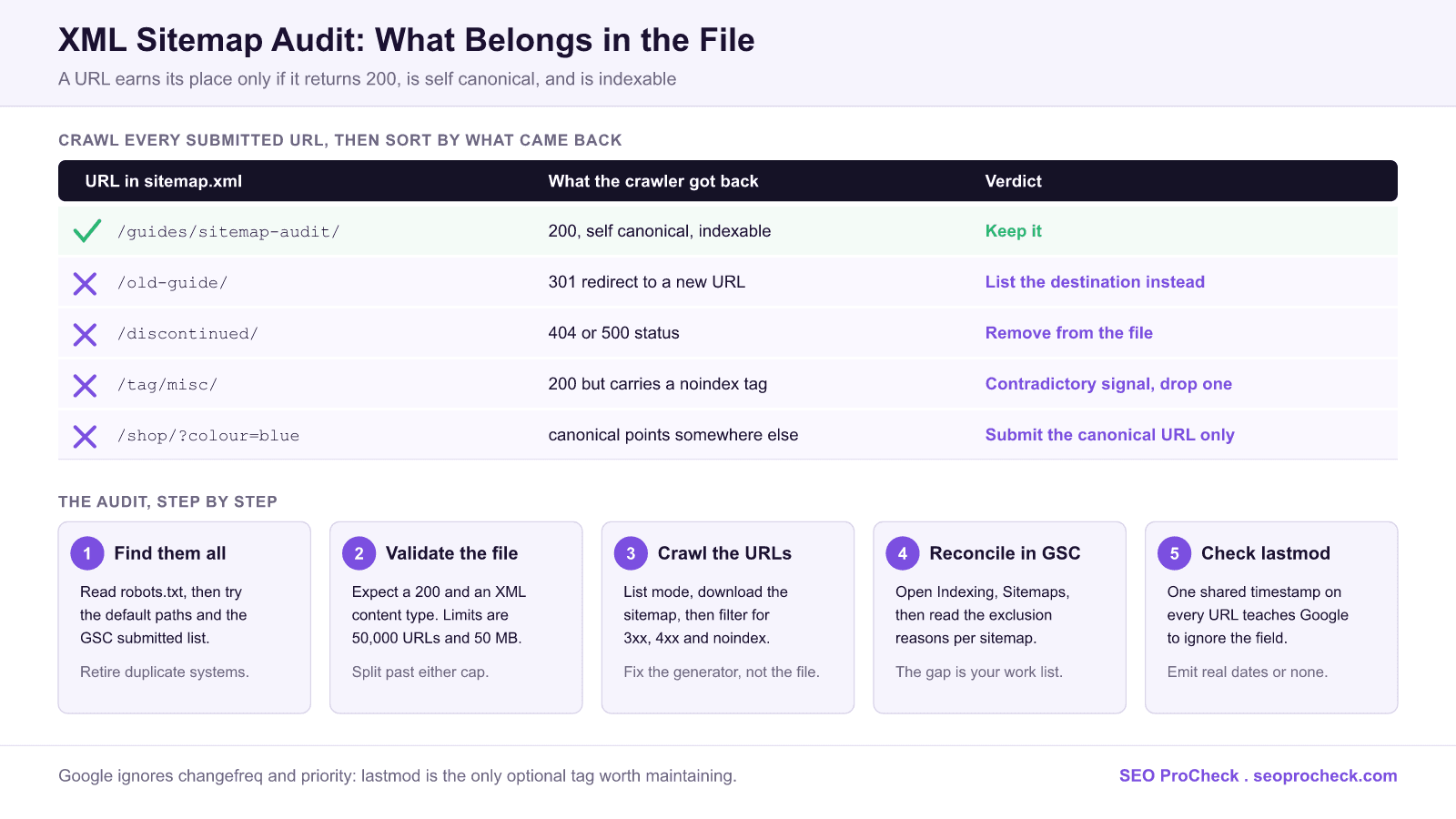Click the "Keep it" verdict text
This screenshot has height=819, width=1456.
point(1013,231)
